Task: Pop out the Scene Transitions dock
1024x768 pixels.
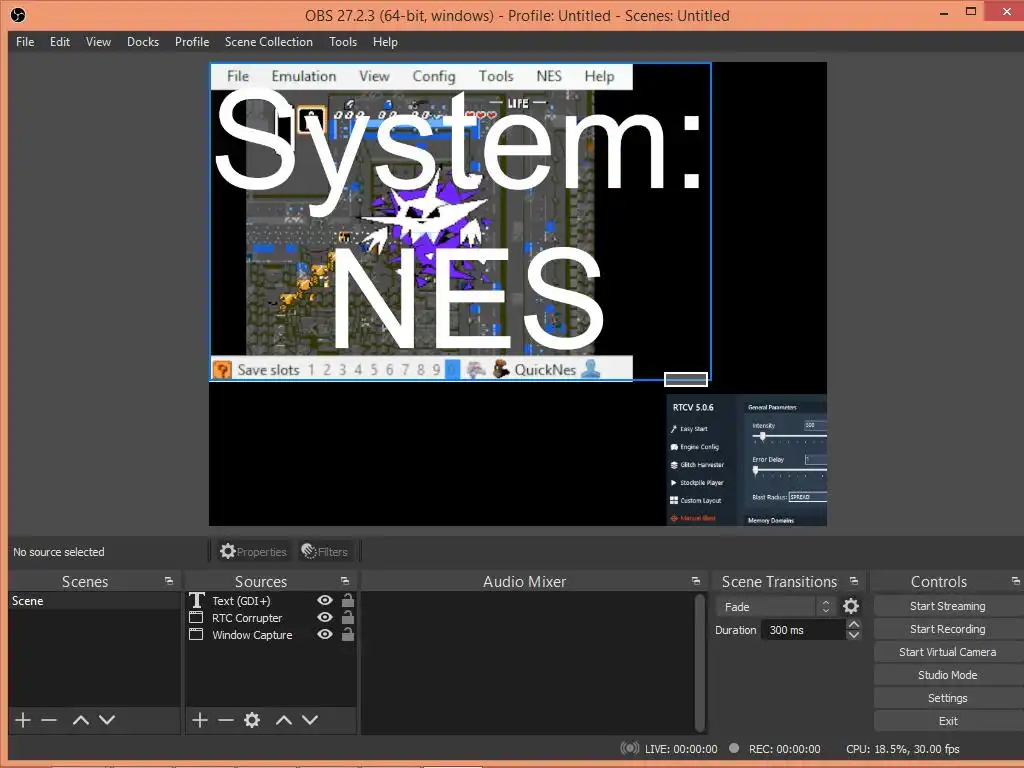Action: pyautogui.click(x=854, y=581)
